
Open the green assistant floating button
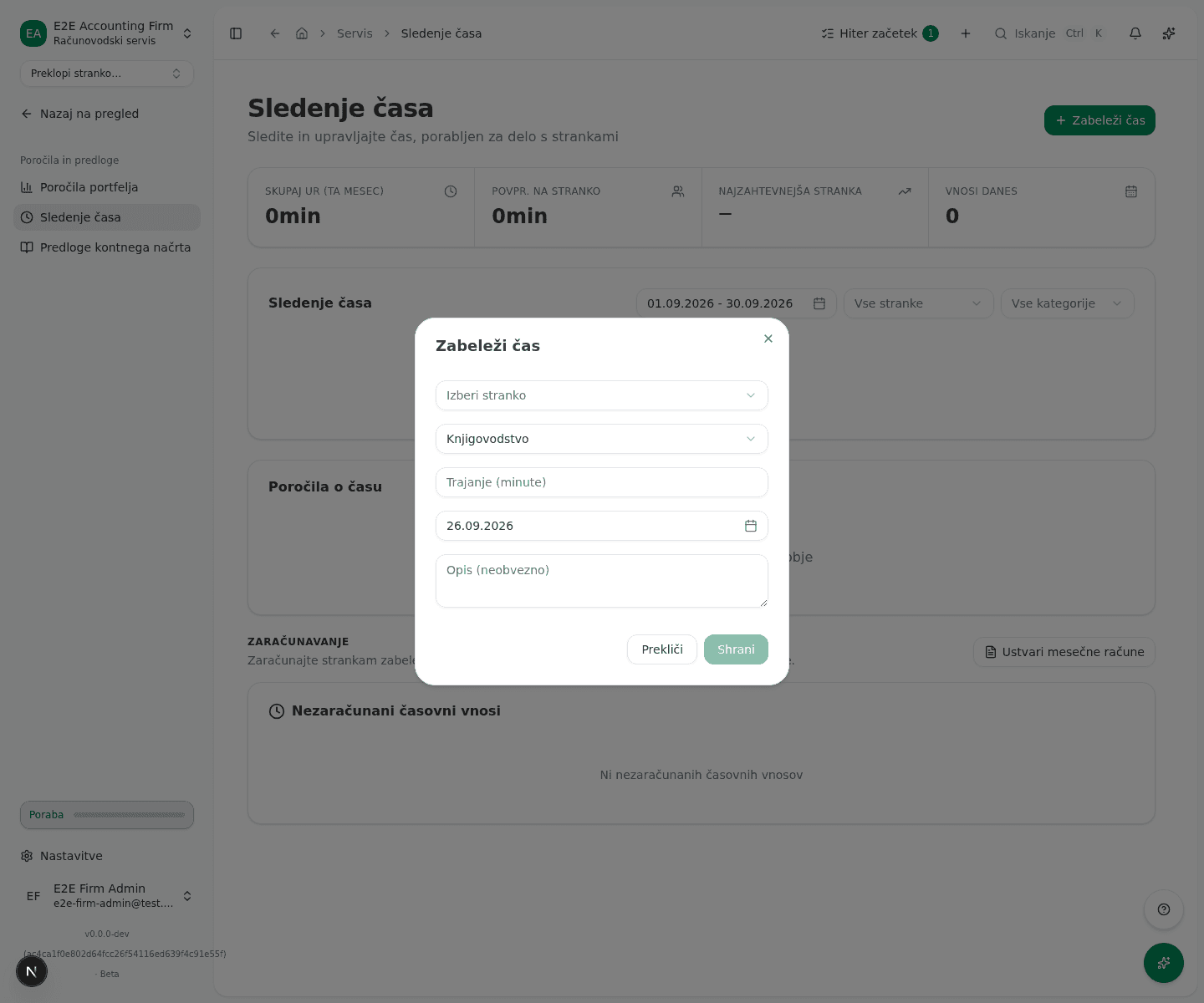point(1164,963)
